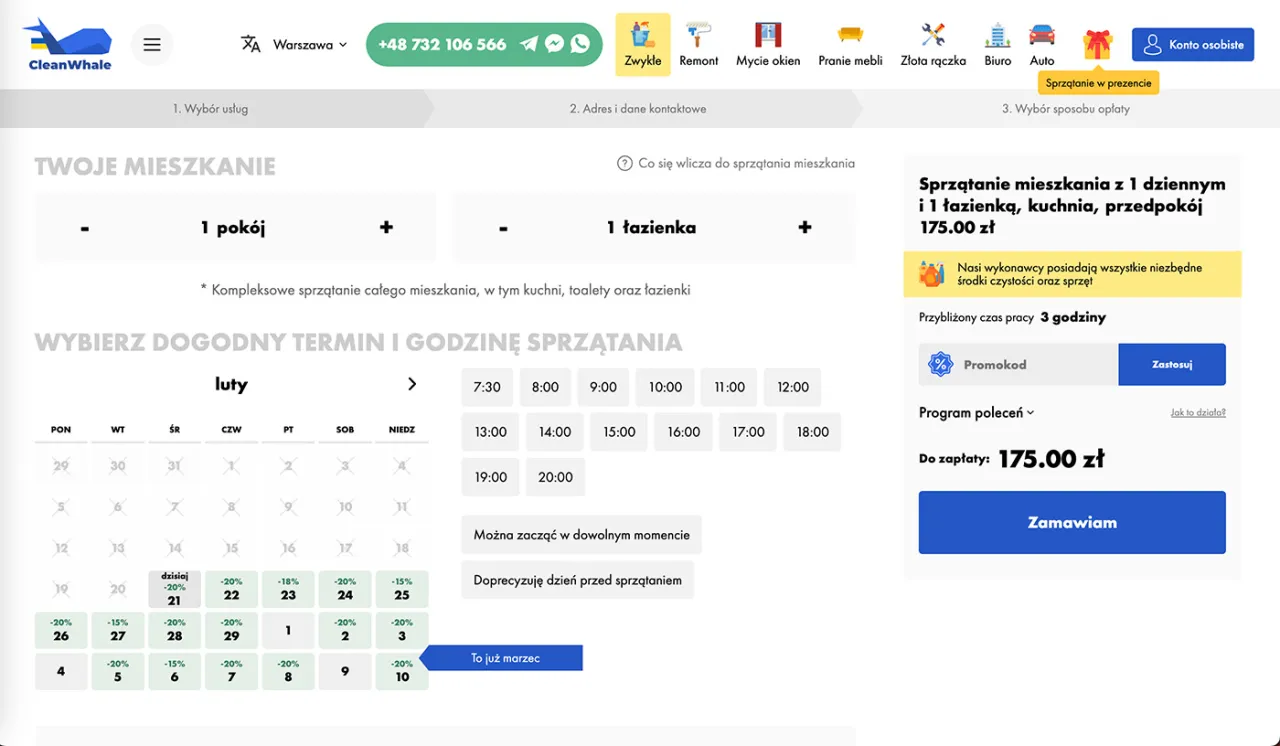Toggle Można zacząć w dowolnym momencie option
Viewport: 1280px width, 746px height.
(x=582, y=535)
